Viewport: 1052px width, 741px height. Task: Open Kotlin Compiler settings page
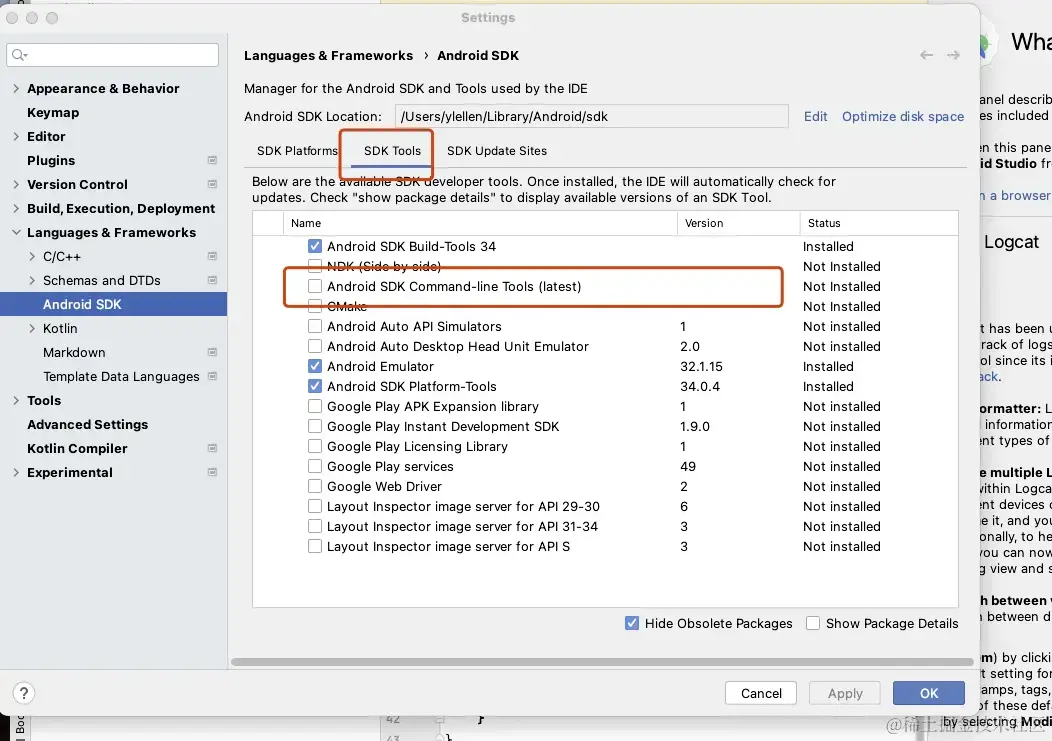tap(77, 448)
